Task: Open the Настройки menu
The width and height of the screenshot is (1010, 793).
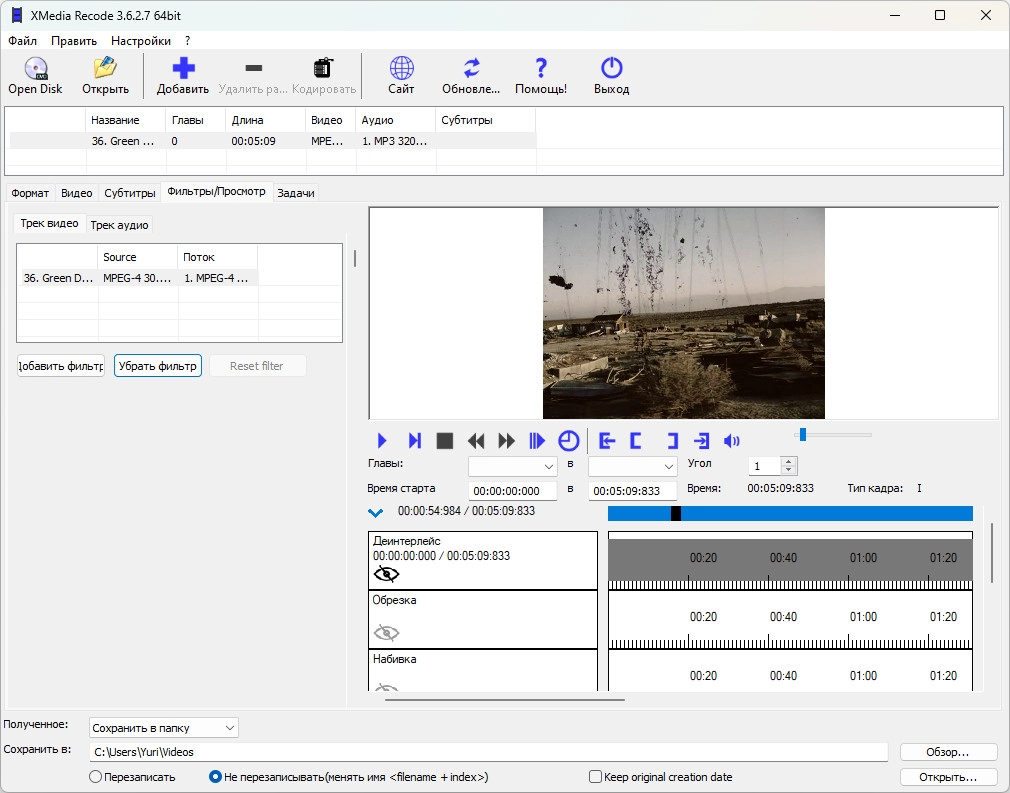Action: 140,41
